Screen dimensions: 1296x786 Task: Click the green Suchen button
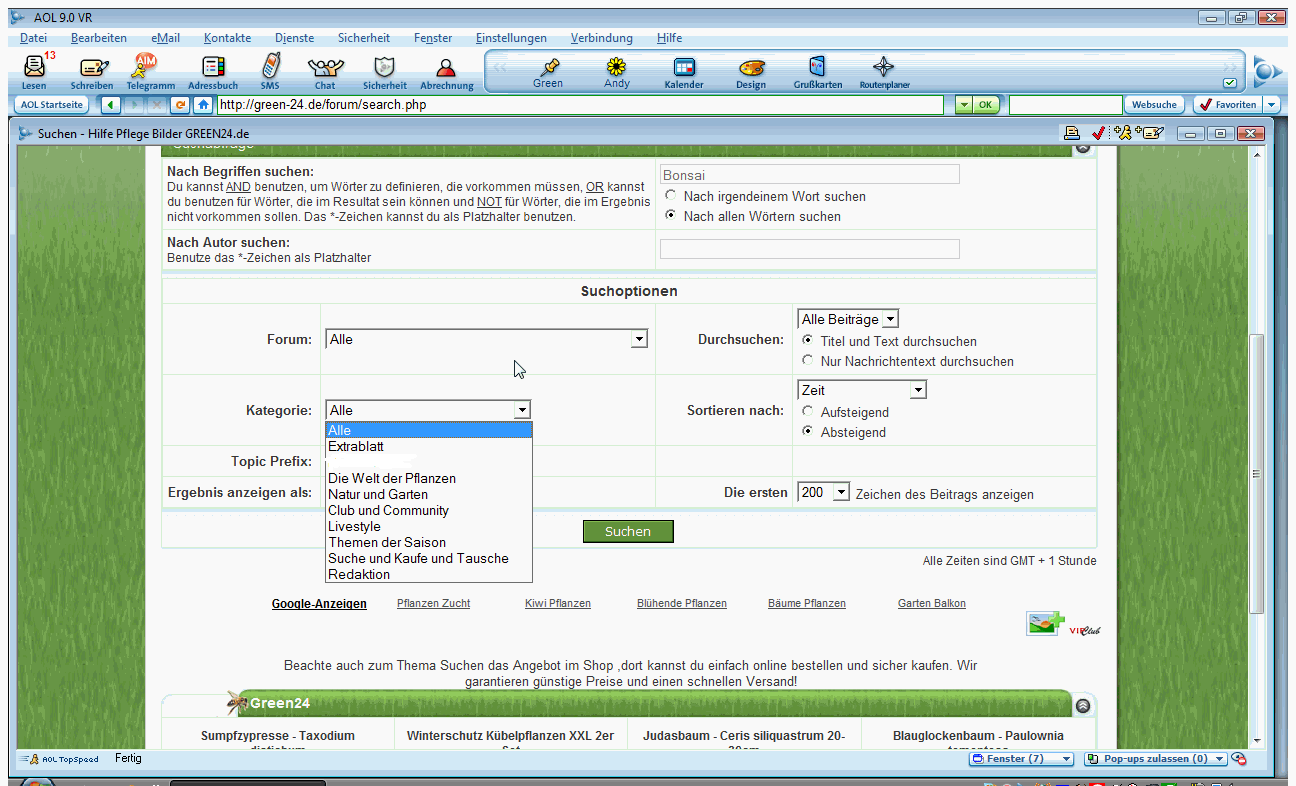coord(628,531)
